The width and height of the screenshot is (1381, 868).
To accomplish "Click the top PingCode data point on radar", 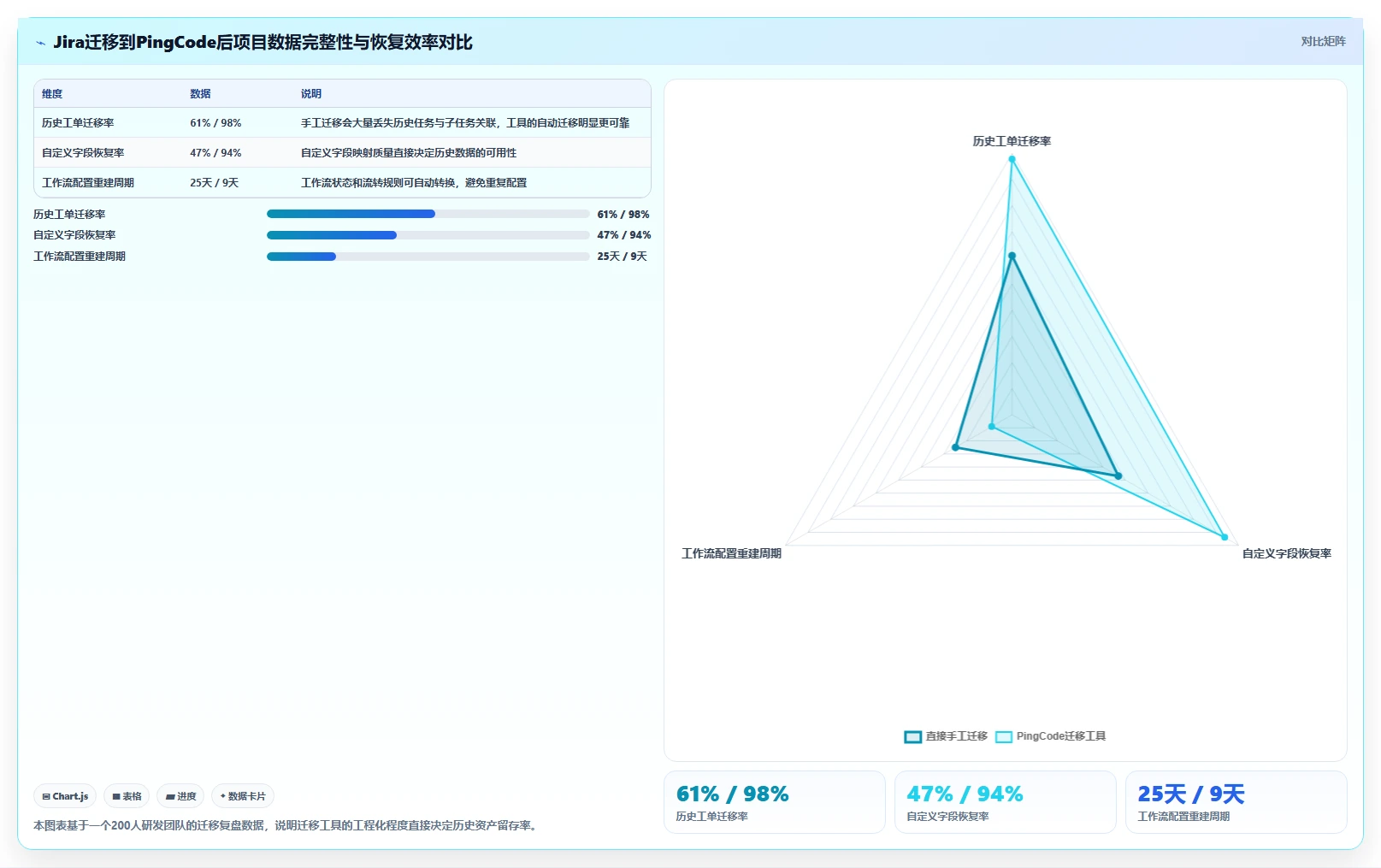I will tap(1012, 159).
